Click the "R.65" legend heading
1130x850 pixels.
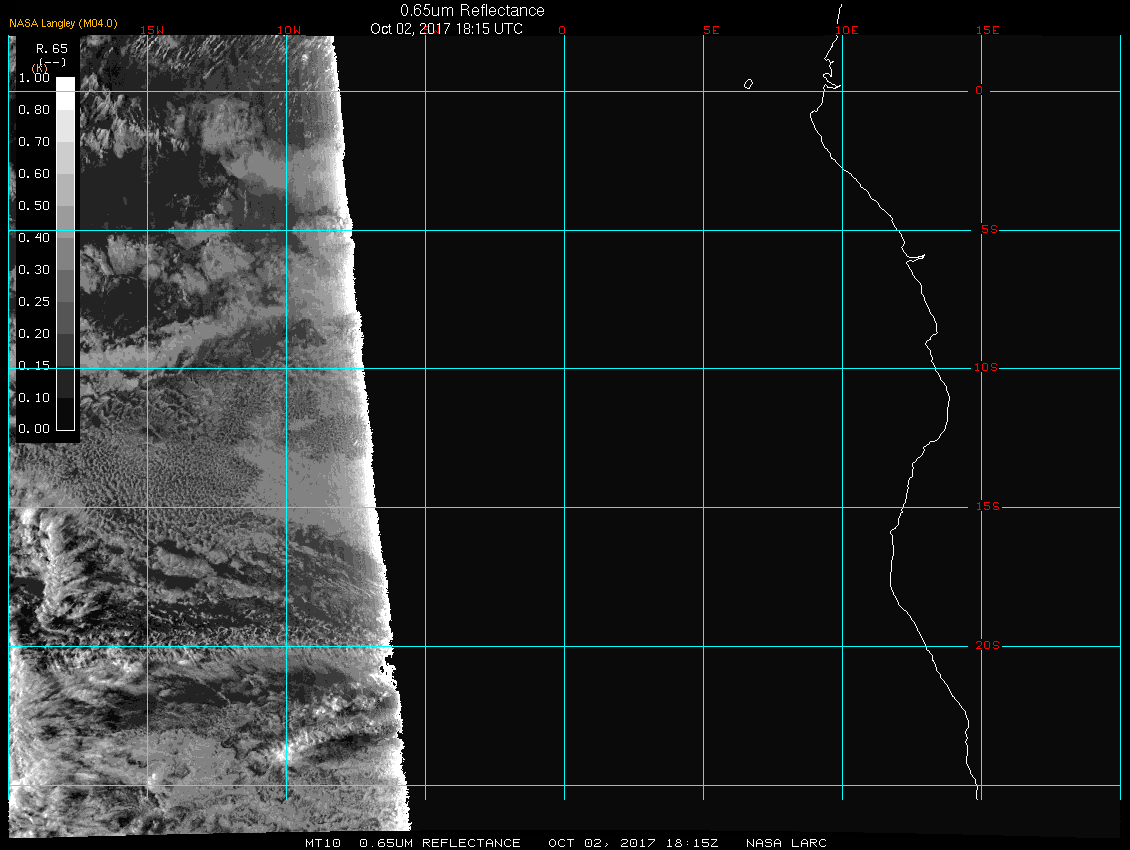[x=51, y=49]
